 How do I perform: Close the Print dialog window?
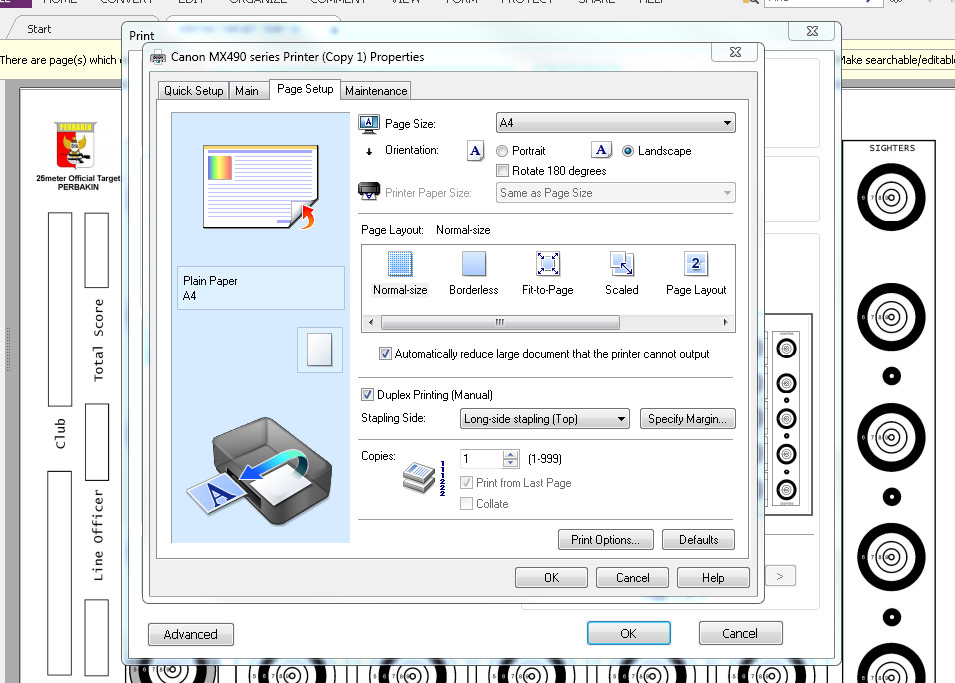812,30
